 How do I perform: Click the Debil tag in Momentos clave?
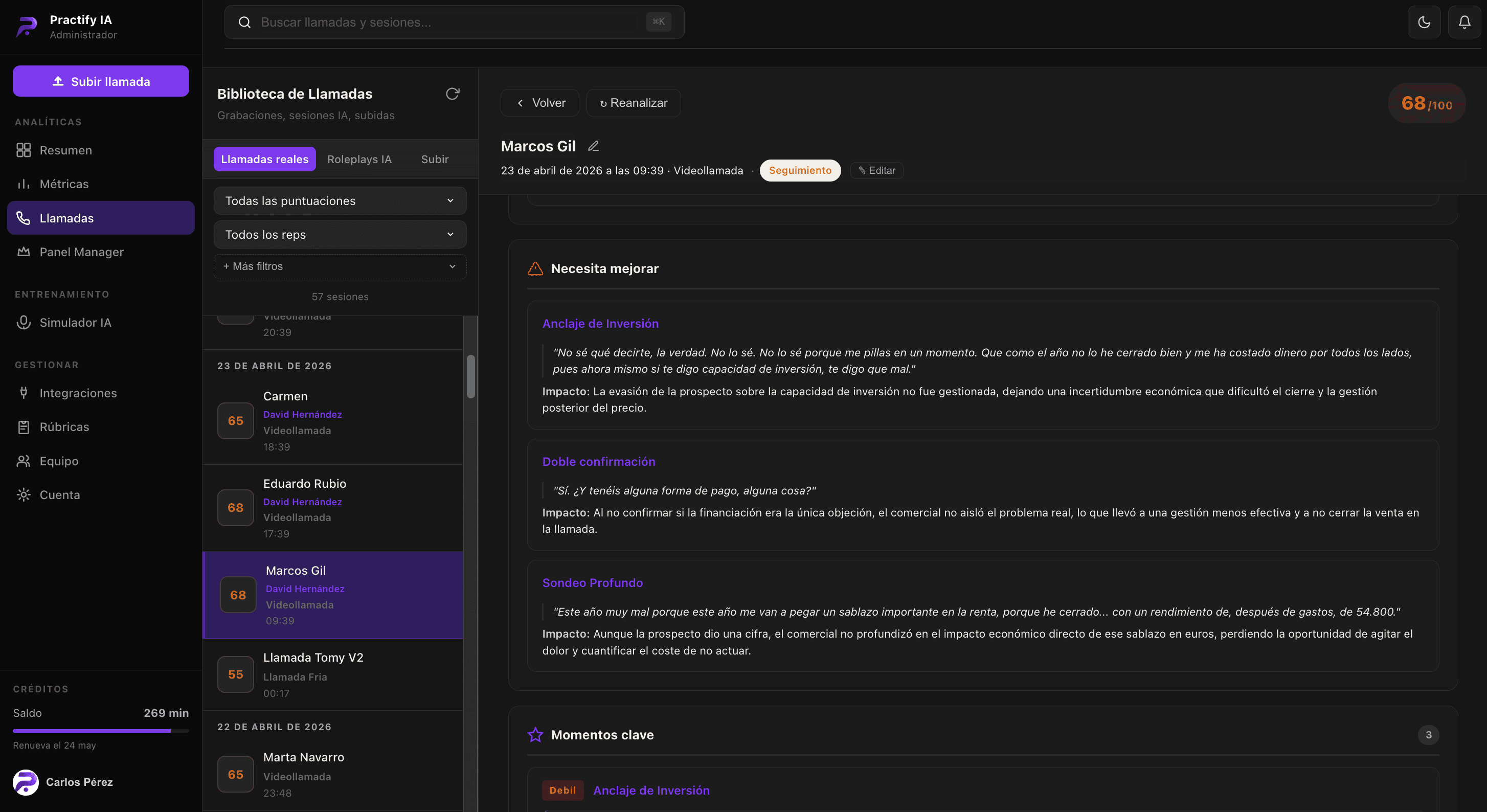[563, 791]
